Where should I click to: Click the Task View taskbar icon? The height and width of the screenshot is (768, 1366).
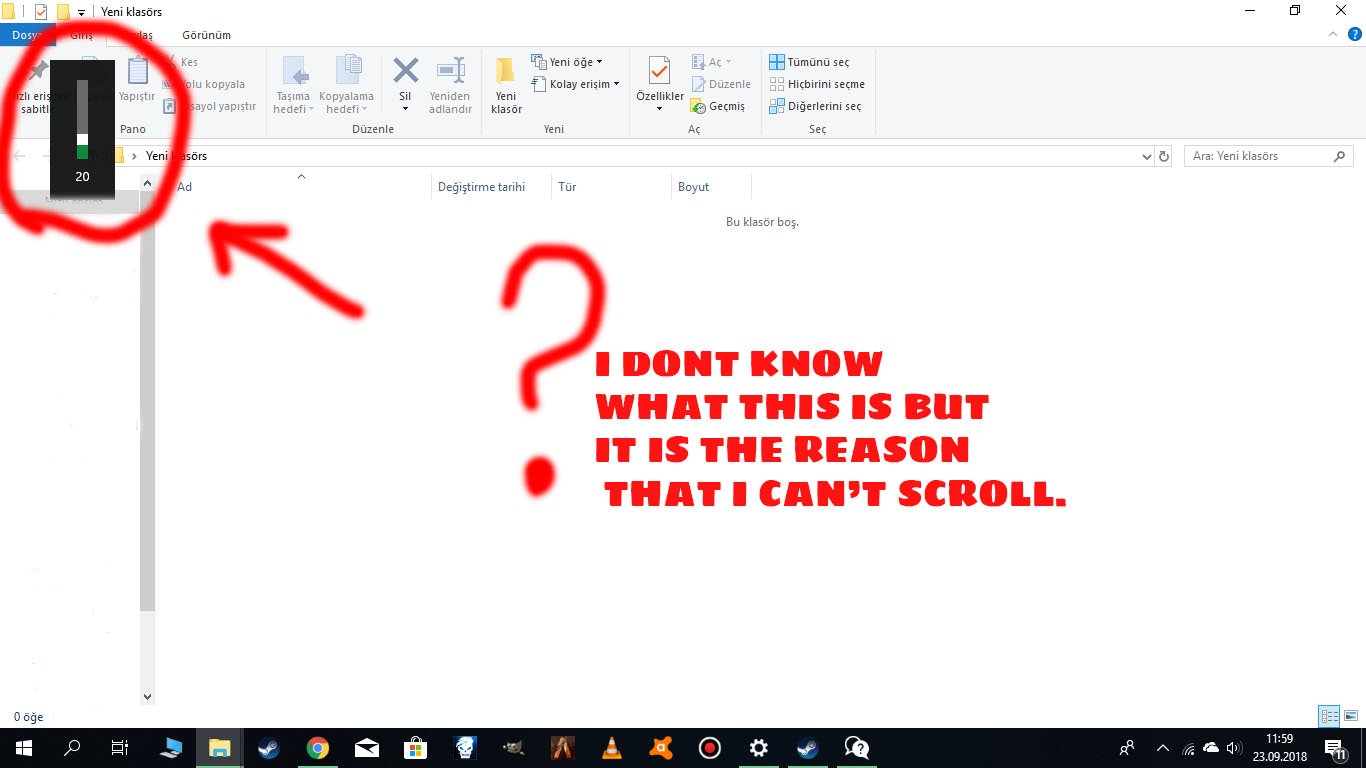(120, 748)
